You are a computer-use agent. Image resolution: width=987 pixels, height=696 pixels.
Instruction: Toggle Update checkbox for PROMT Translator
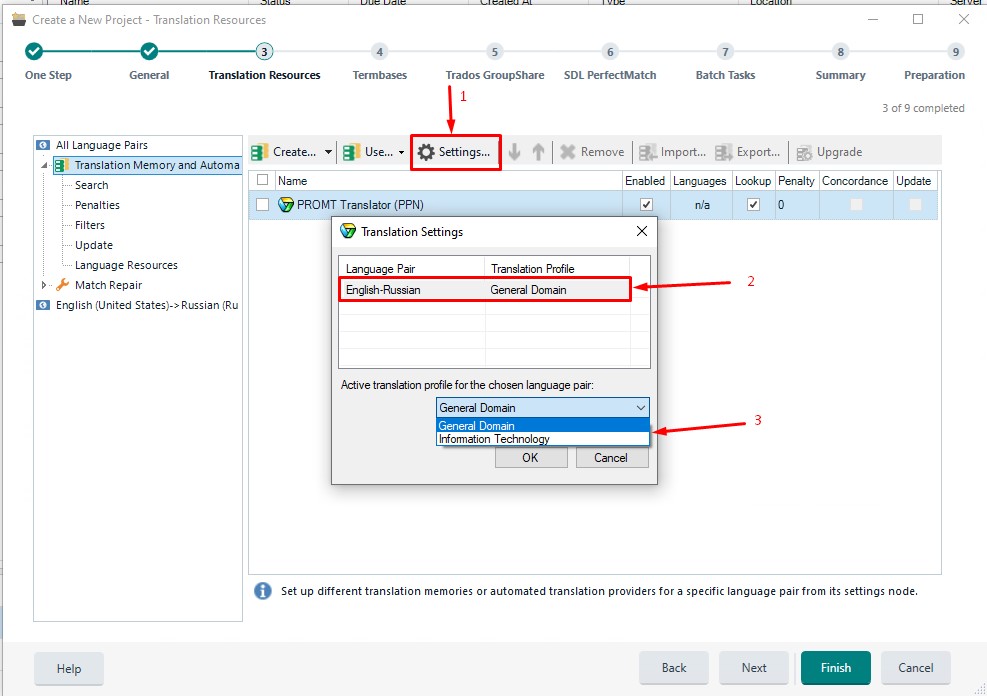(915, 205)
